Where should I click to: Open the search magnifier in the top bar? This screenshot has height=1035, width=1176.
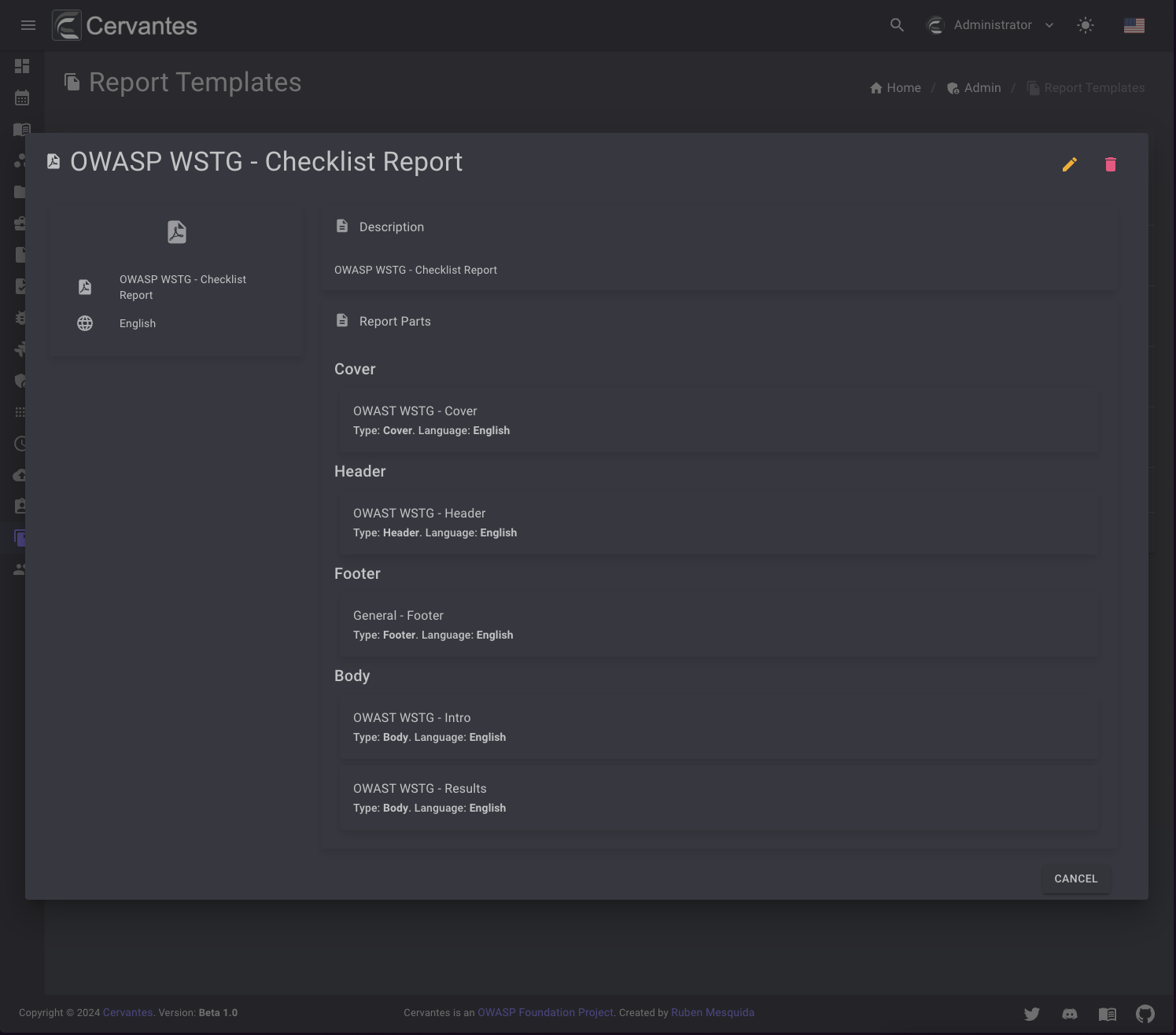pos(897,25)
